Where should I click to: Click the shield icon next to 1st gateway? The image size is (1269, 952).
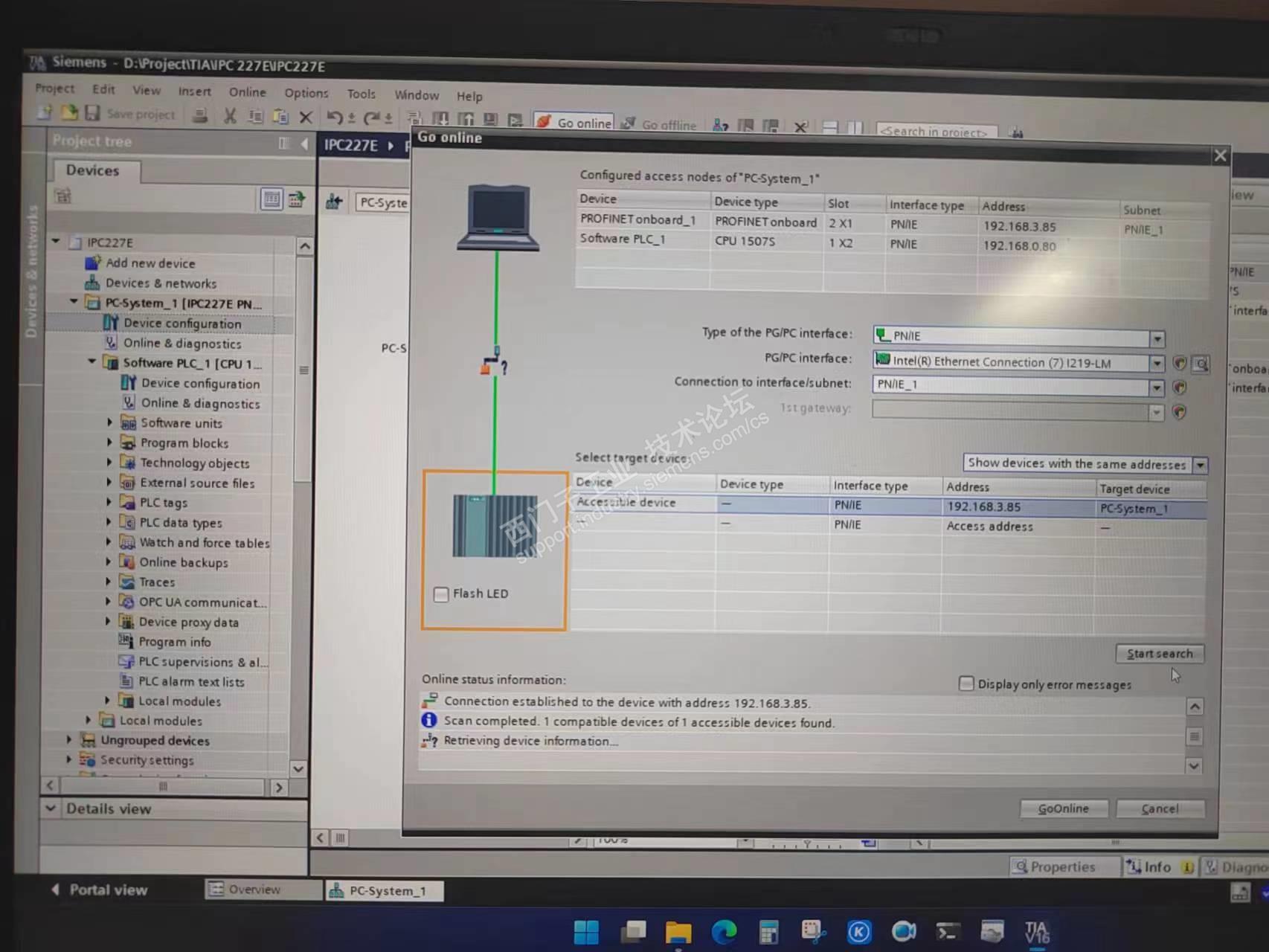click(1179, 412)
